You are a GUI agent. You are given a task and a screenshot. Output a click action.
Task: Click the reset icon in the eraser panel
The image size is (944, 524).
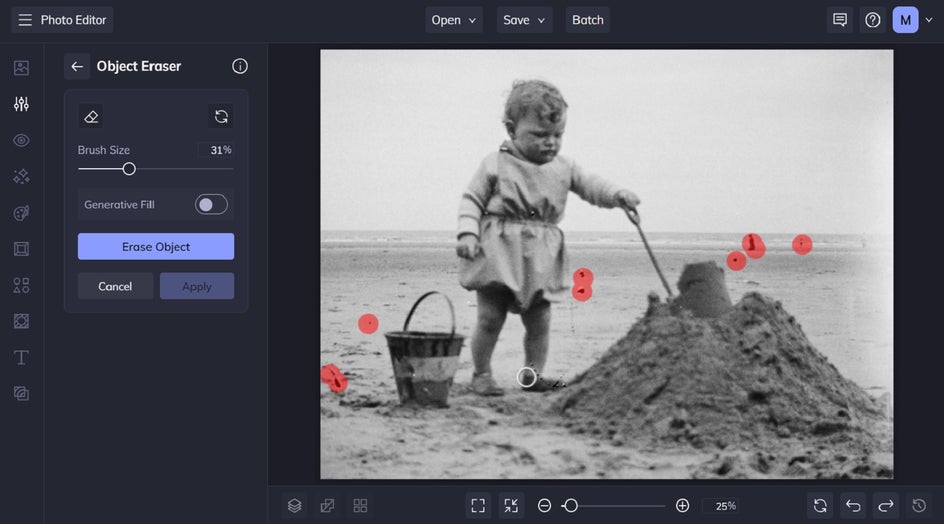pyautogui.click(x=221, y=117)
